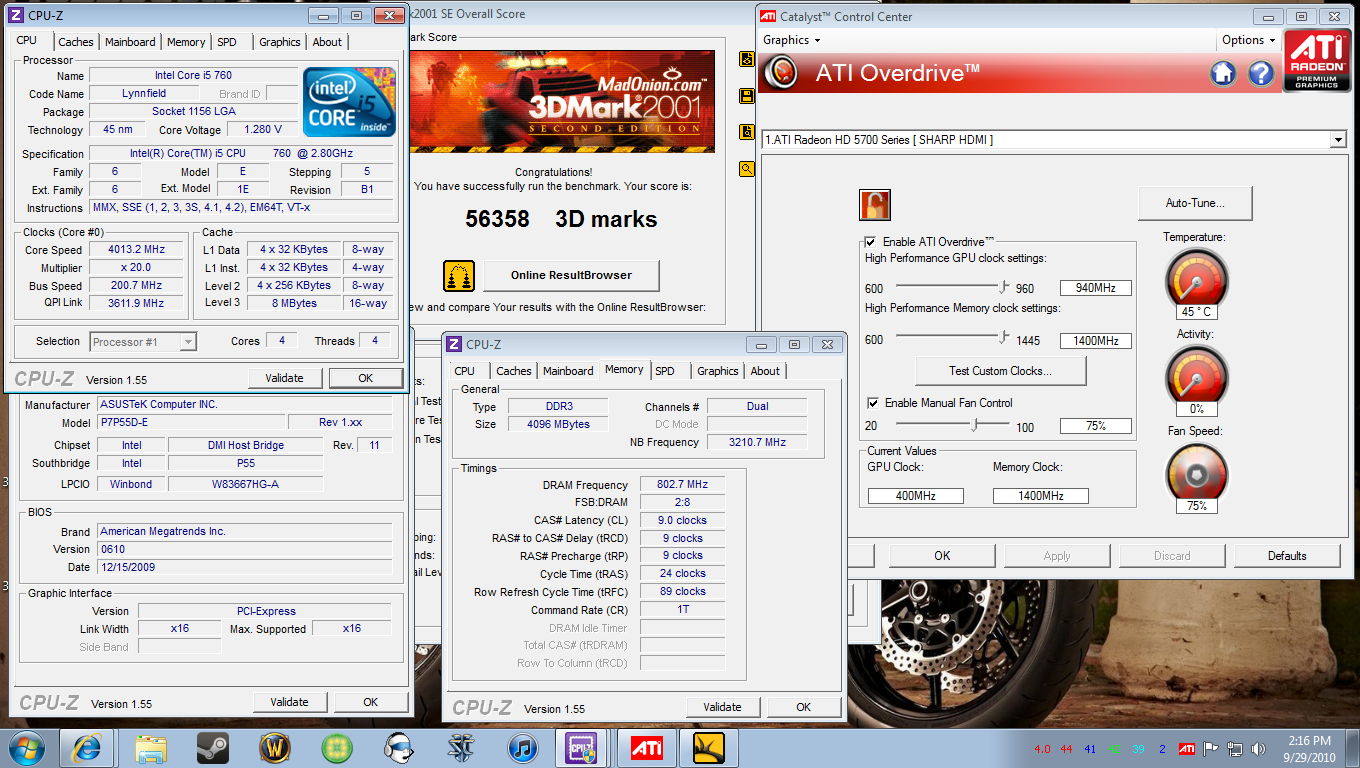The image size is (1360, 768).
Task: Click Test Custom Clocks... button
Action: pyautogui.click(x=1000, y=371)
